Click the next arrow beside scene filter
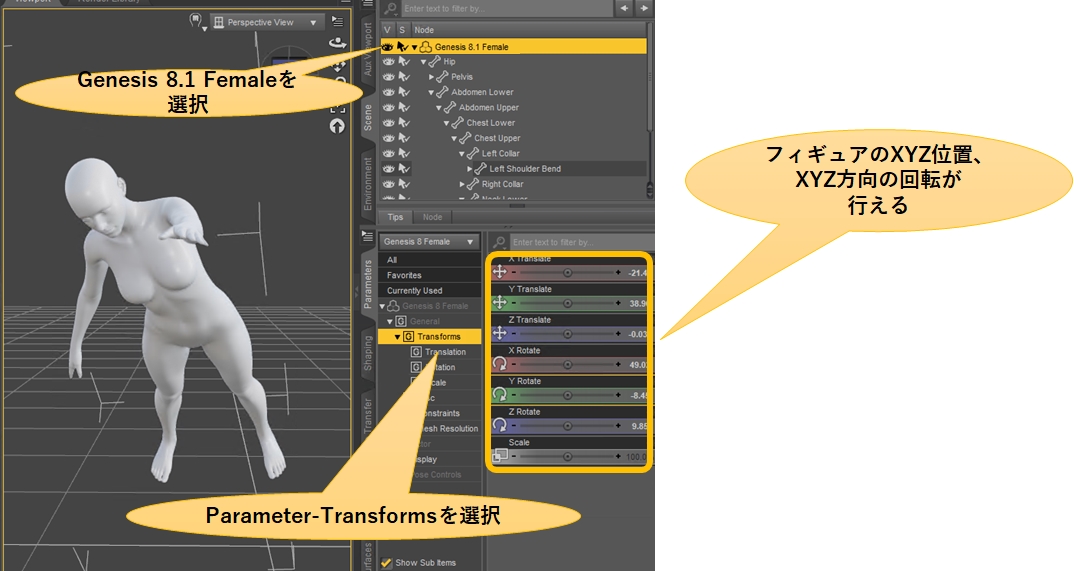Screen dimensions: 1074x571 click(x=645, y=9)
